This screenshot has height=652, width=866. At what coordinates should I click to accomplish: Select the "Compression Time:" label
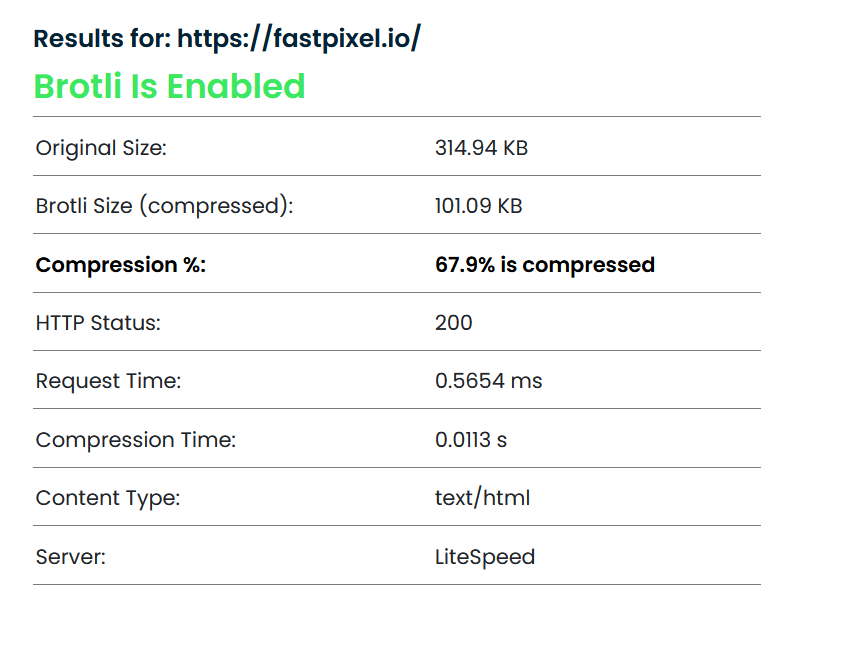[x=136, y=440]
